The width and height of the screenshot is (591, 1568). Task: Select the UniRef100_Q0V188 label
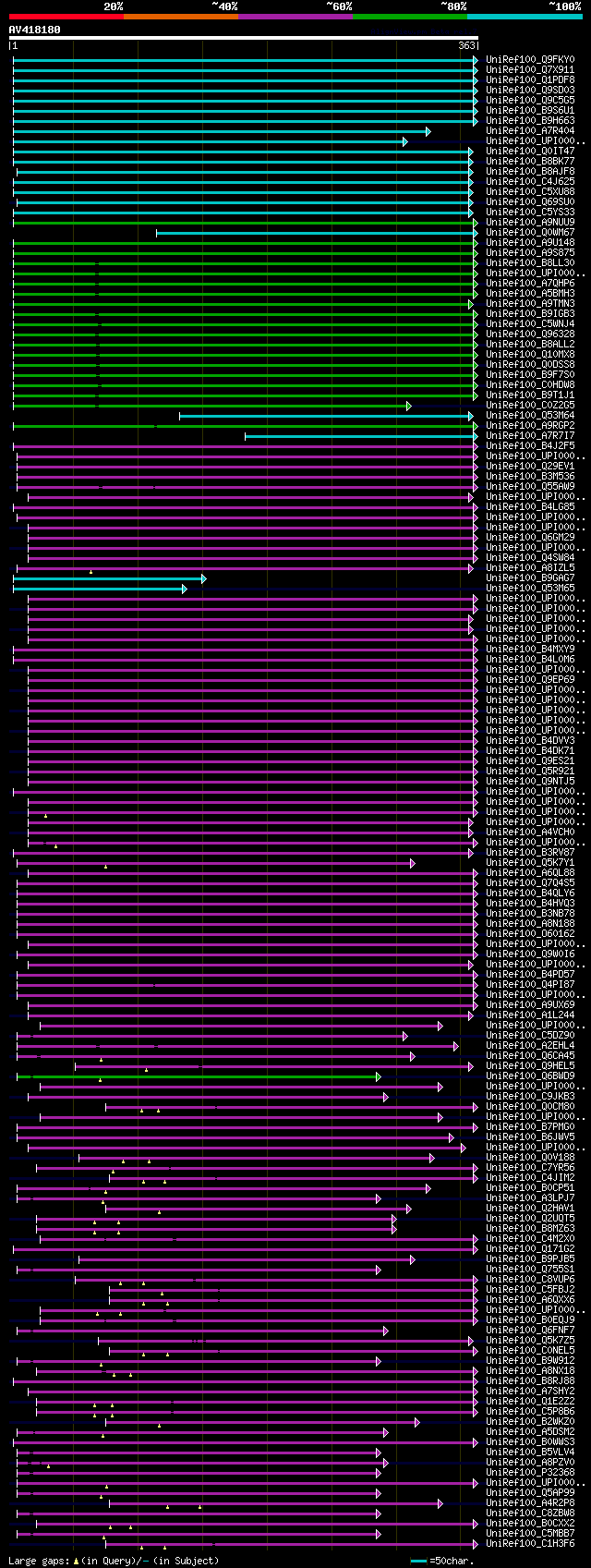pyautogui.click(x=530, y=1157)
